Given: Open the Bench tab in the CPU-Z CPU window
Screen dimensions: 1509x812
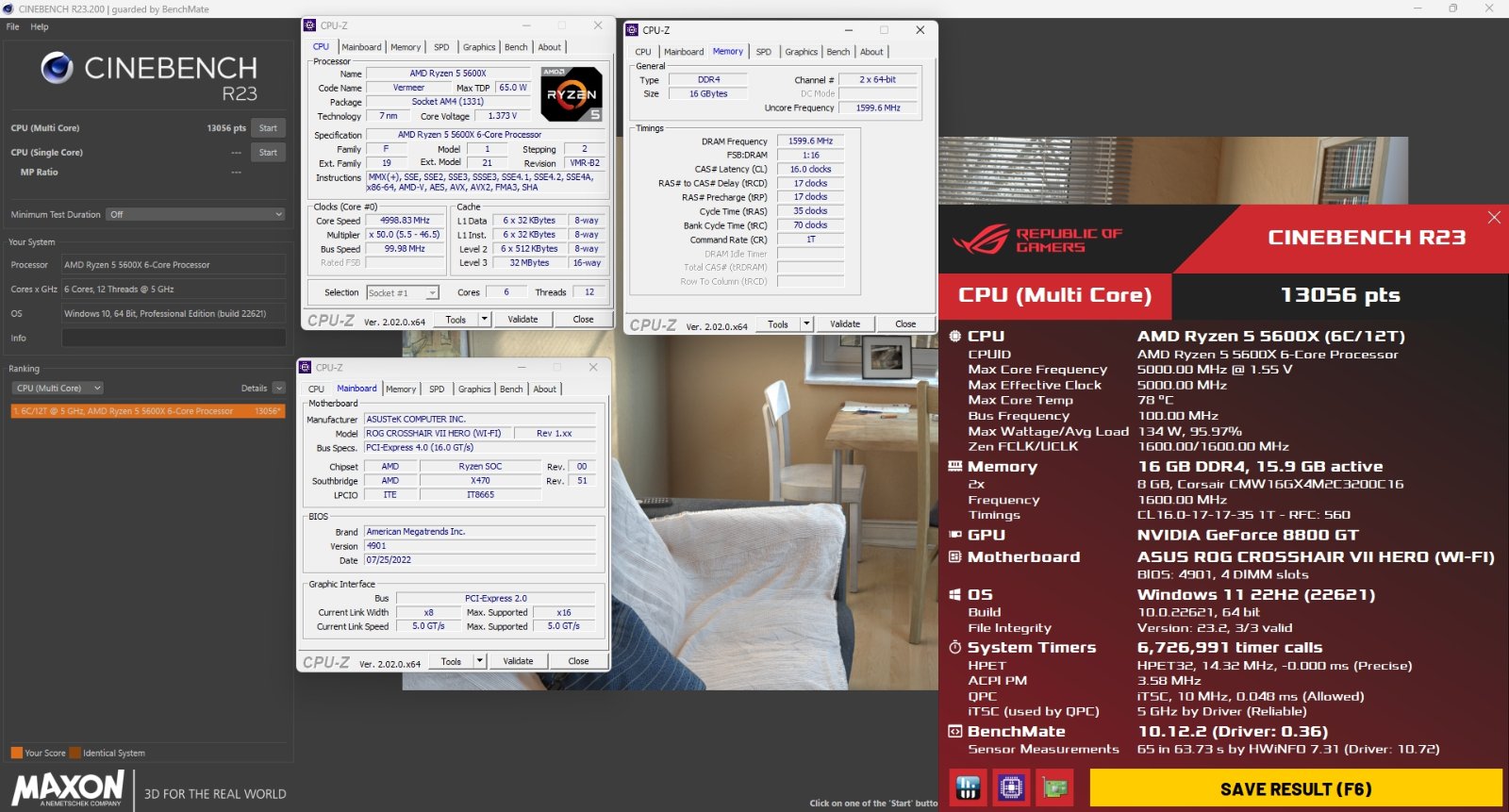Looking at the screenshot, I should (517, 47).
